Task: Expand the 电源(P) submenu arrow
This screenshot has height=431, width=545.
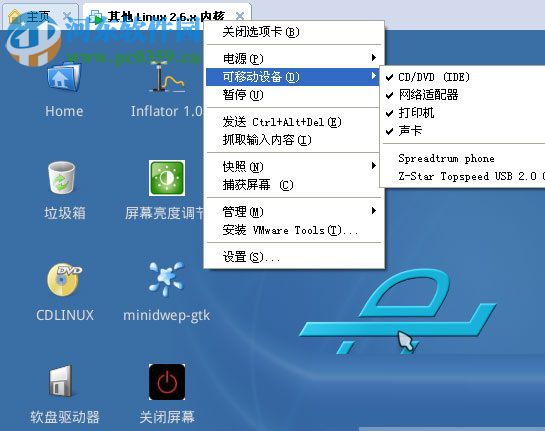Action: coord(374,58)
